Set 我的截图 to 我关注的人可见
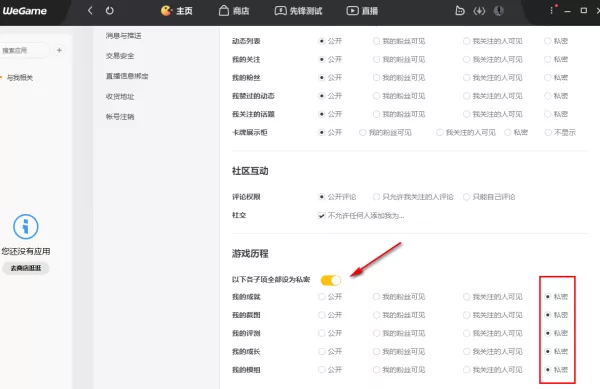600x389 pixels. point(466,315)
